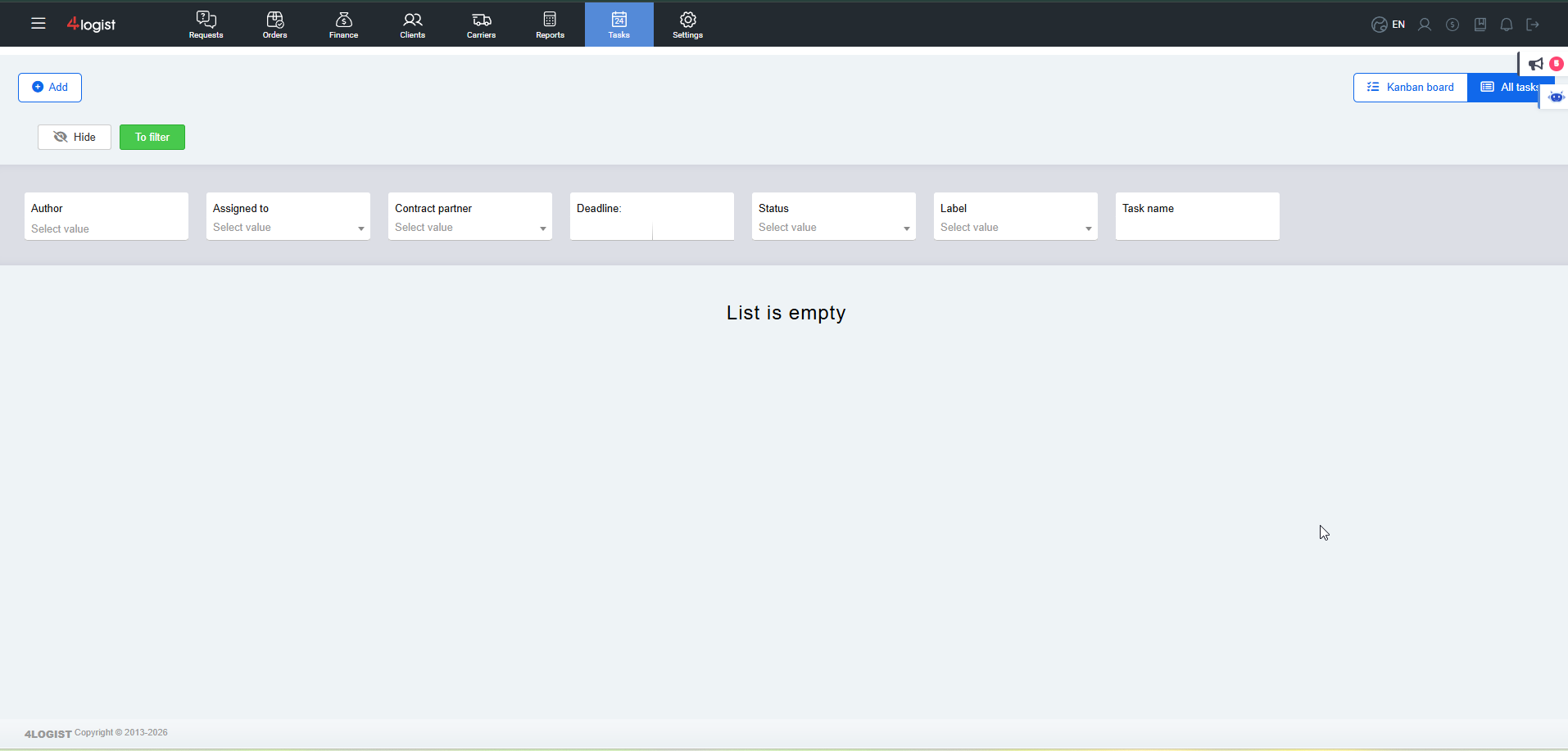The height and width of the screenshot is (751, 1568).
Task: Click the Add task button
Action: [x=50, y=88]
